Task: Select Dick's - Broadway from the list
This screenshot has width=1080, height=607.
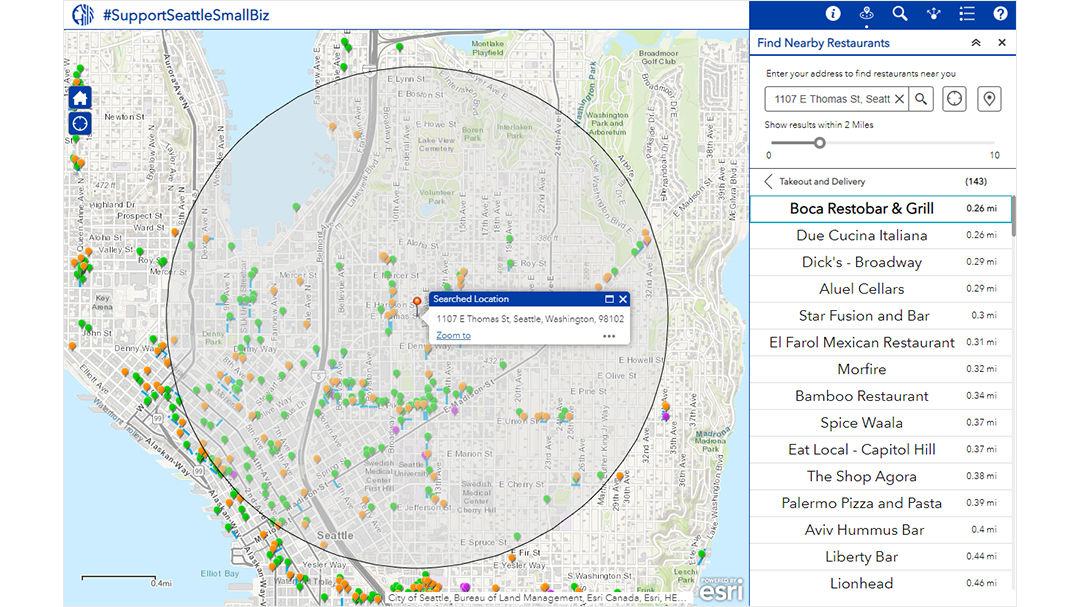Action: [x=862, y=261]
